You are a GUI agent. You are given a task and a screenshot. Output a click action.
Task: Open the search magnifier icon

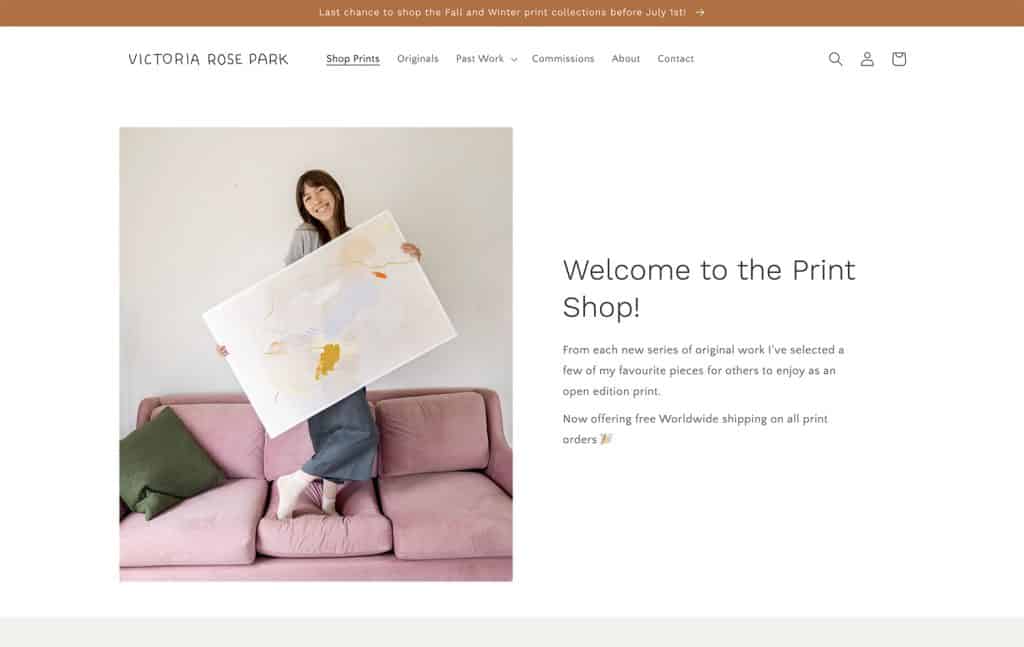point(835,59)
